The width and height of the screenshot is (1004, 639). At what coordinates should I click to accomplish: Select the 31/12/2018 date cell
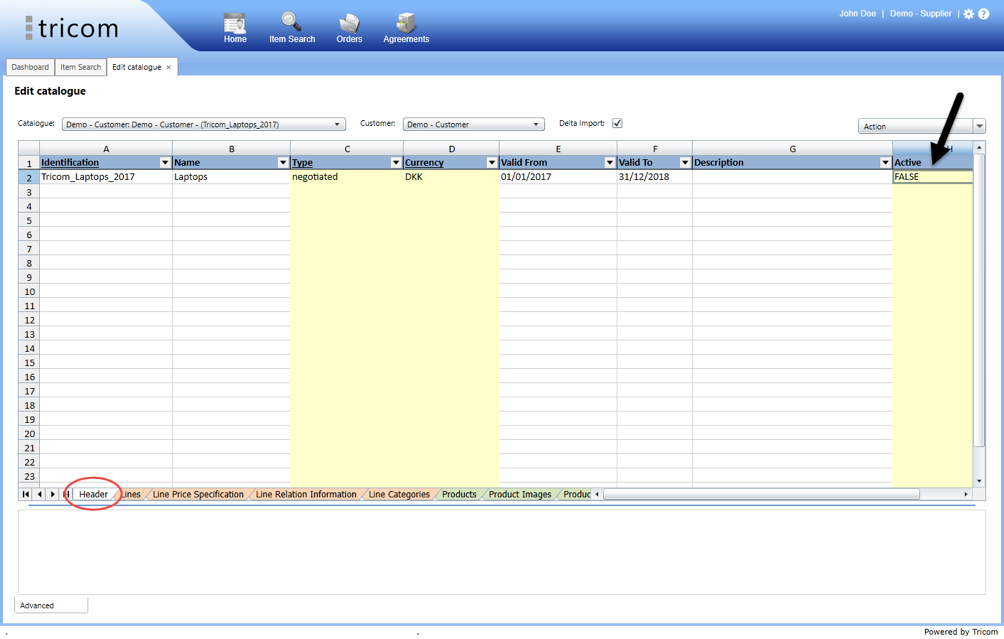pos(654,177)
